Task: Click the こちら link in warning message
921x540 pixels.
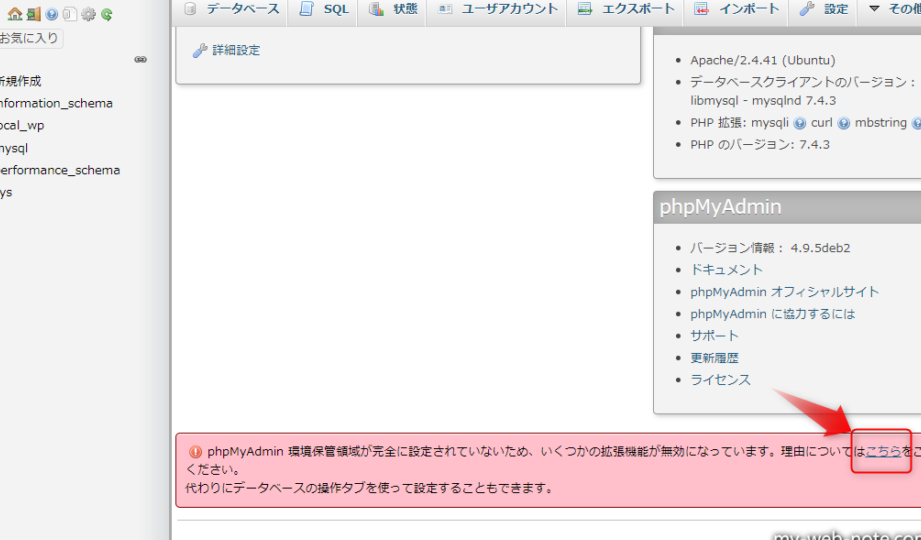Action: pyautogui.click(x=883, y=451)
